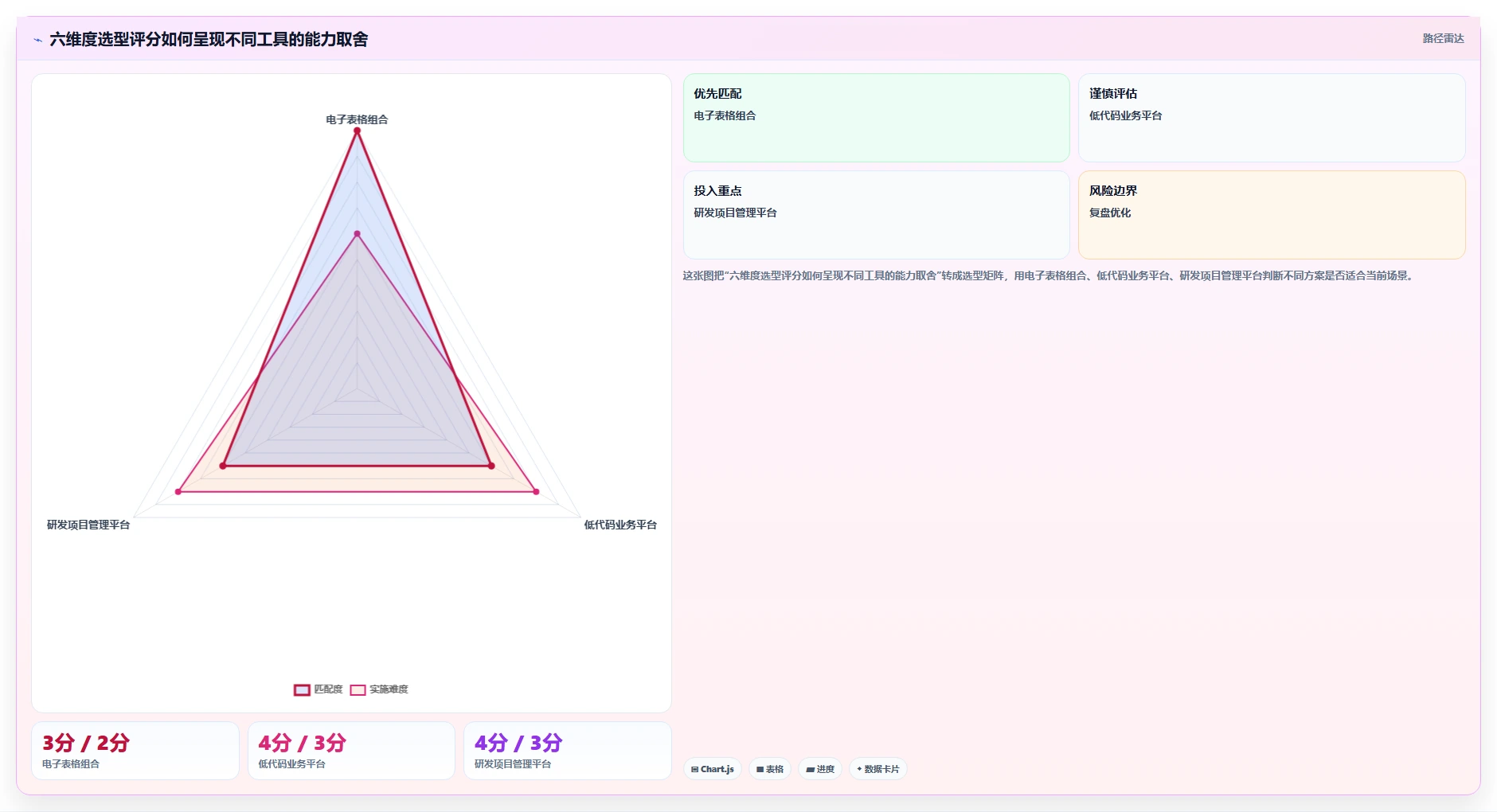Click the 匹配度 data point at the radar's top vertex
This screenshot has height=812, width=1497.
coord(357,131)
